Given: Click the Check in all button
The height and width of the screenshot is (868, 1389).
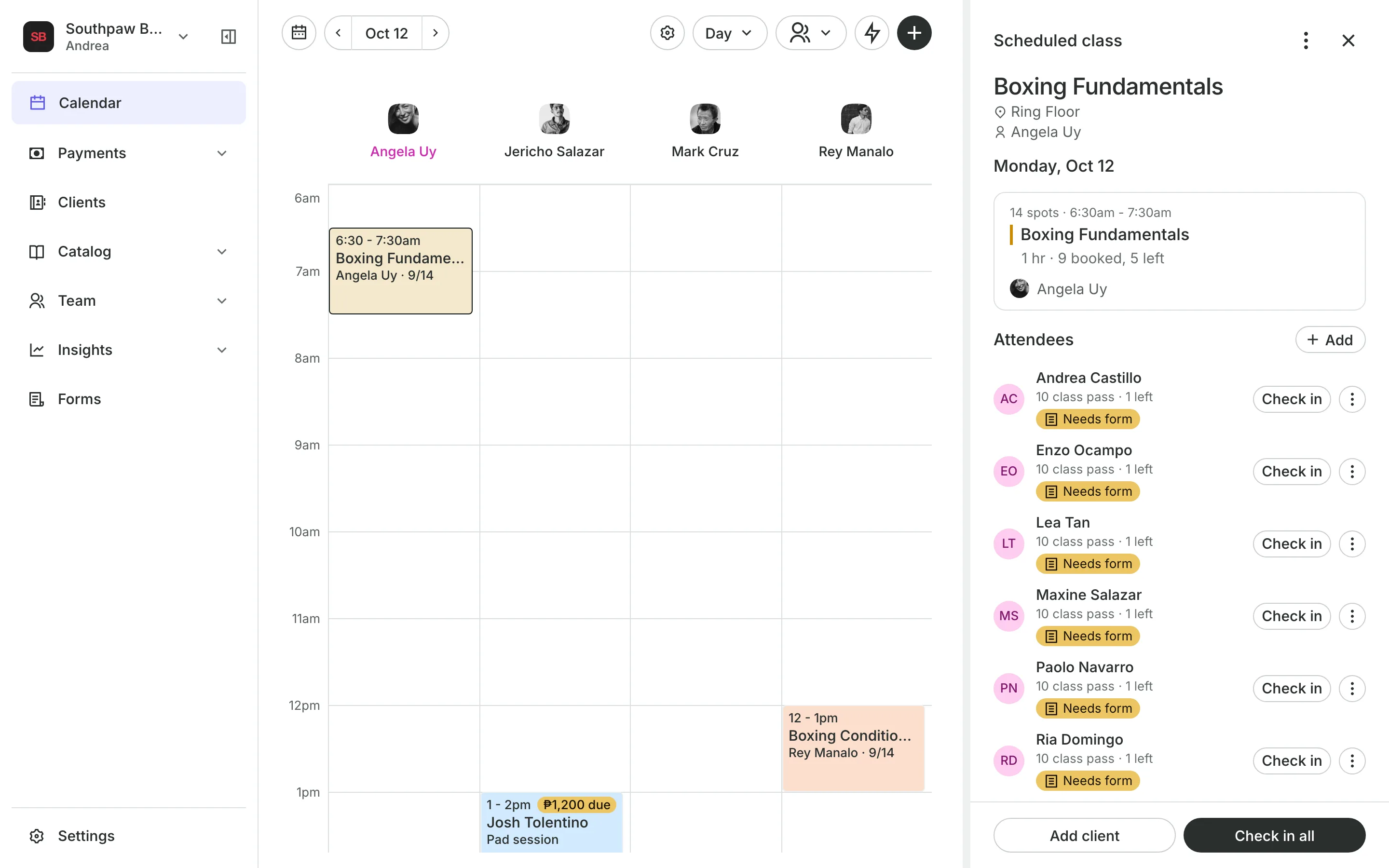Looking at the screenshot, I should (1274, 835).
